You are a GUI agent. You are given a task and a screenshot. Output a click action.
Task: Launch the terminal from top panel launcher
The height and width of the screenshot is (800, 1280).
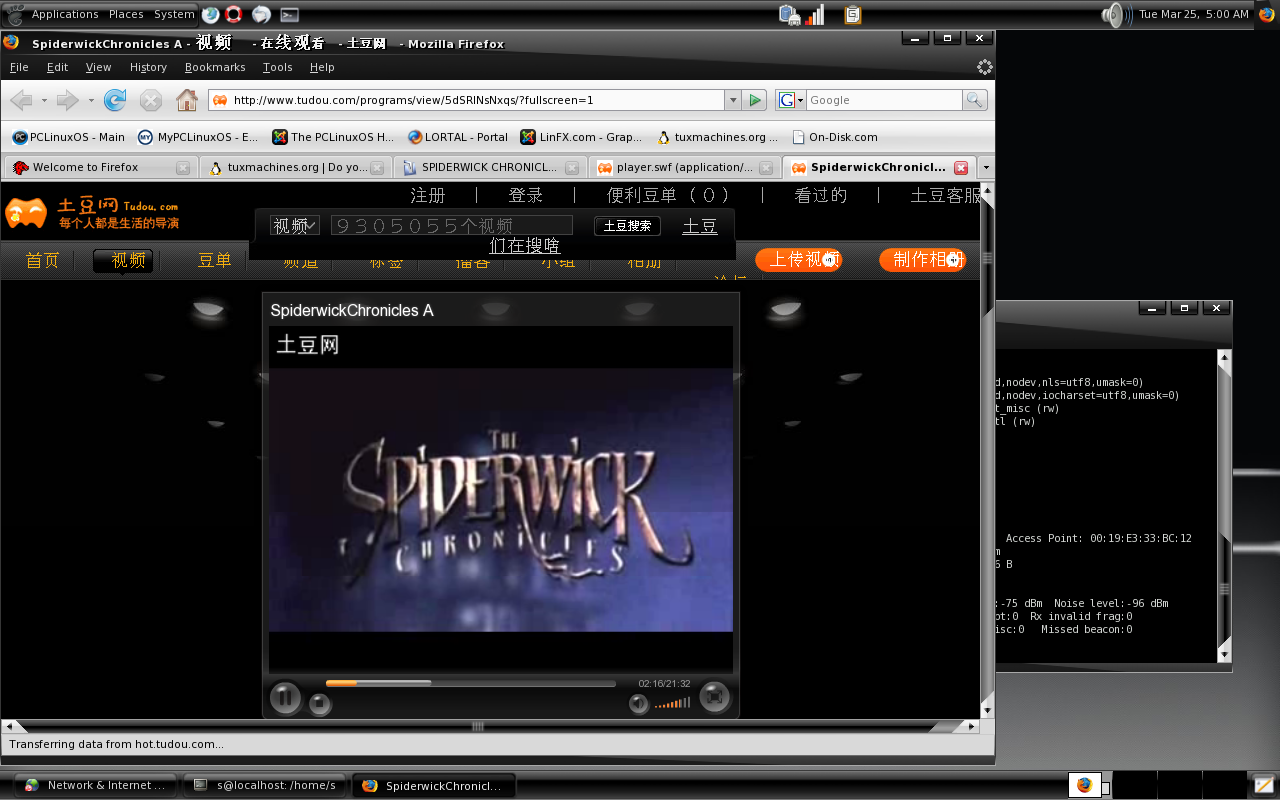tap(289, 14)
